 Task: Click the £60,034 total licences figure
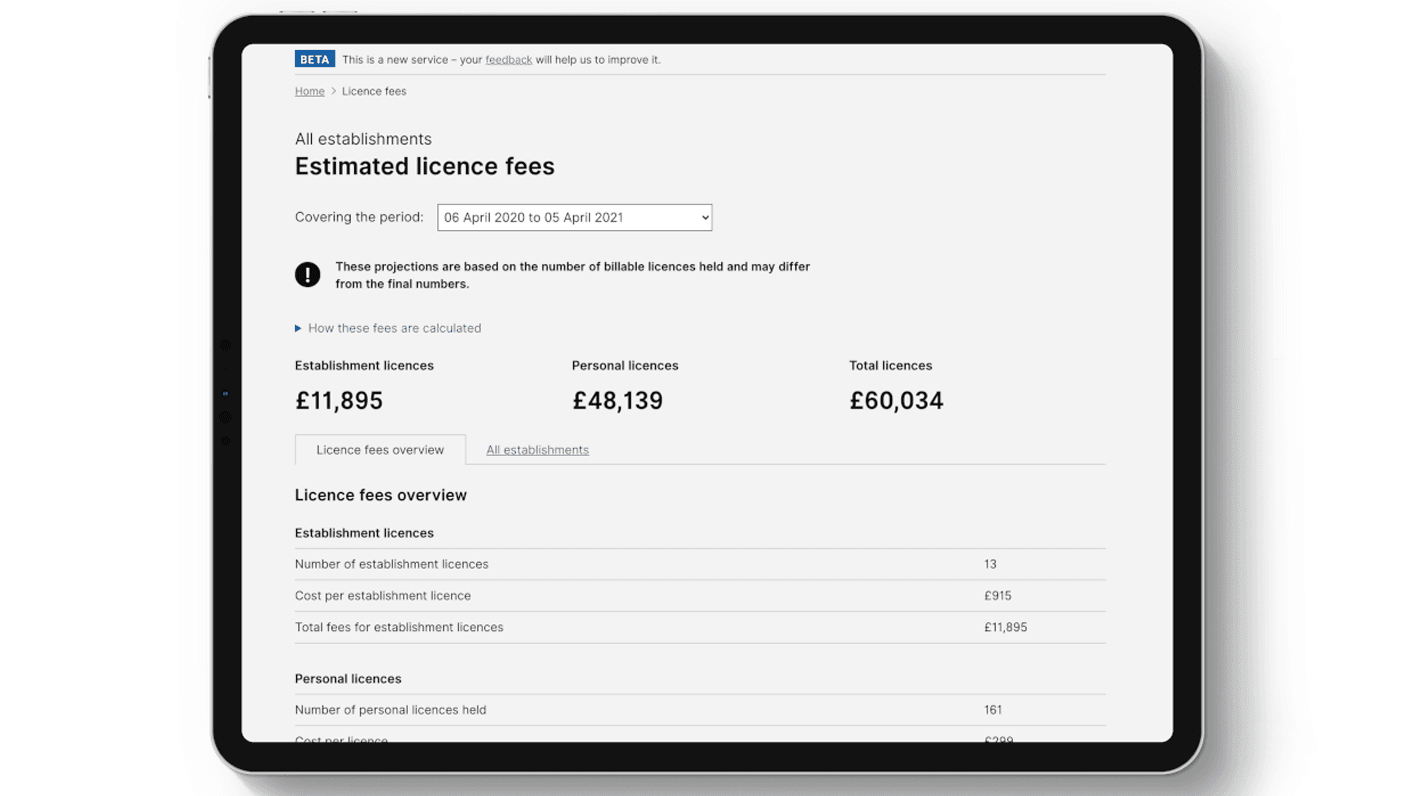click(x=896, y=401)
